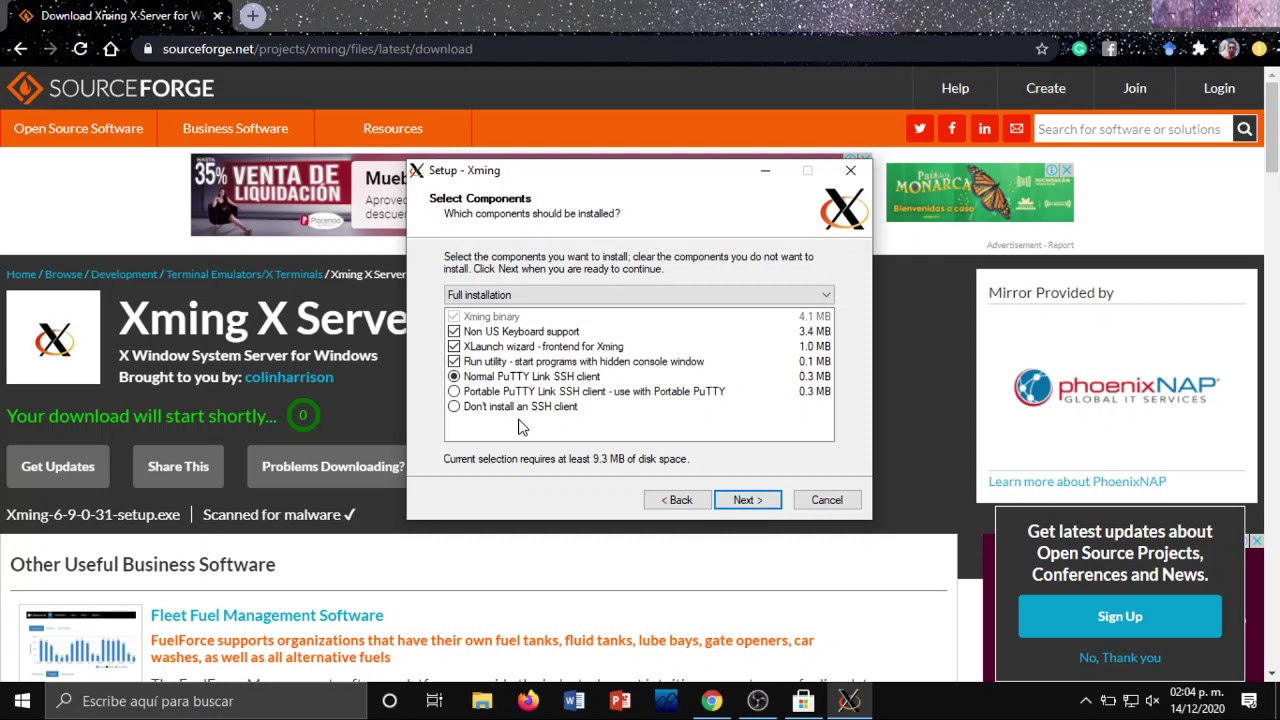This screenshot has height=720, width=1280.
Task: Go back to the previous Chrome page
Action: 20,48
